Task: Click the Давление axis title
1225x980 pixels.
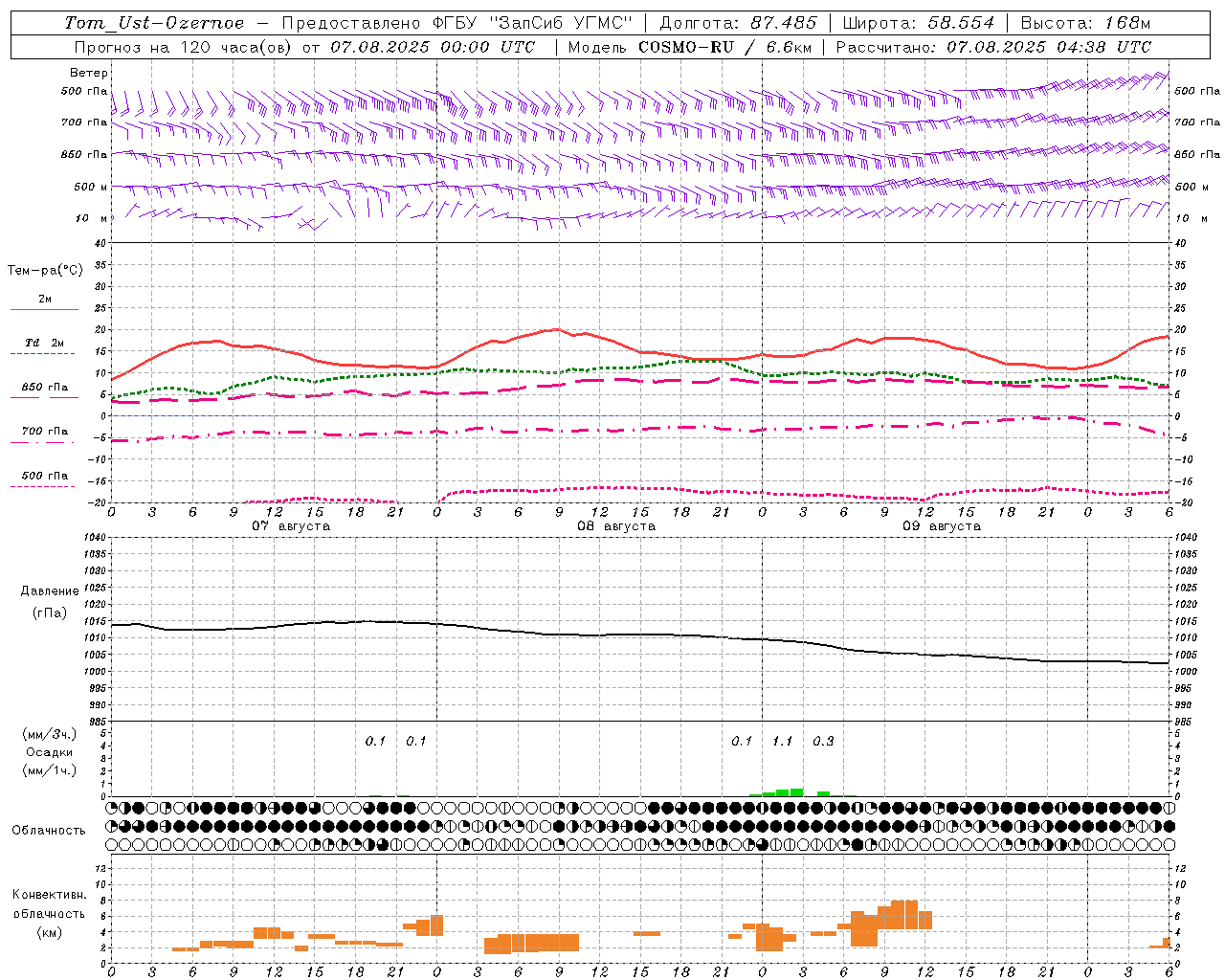Action: [50, 591]
